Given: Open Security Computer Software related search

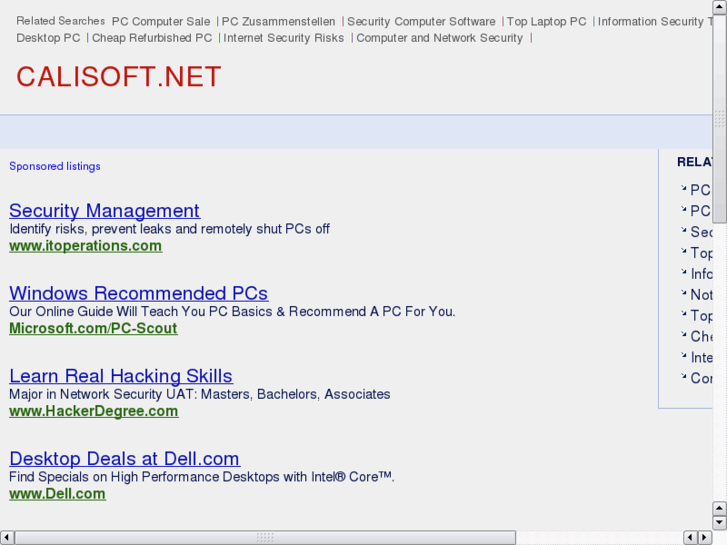Looking at the screenshot, I should [421, 21].
